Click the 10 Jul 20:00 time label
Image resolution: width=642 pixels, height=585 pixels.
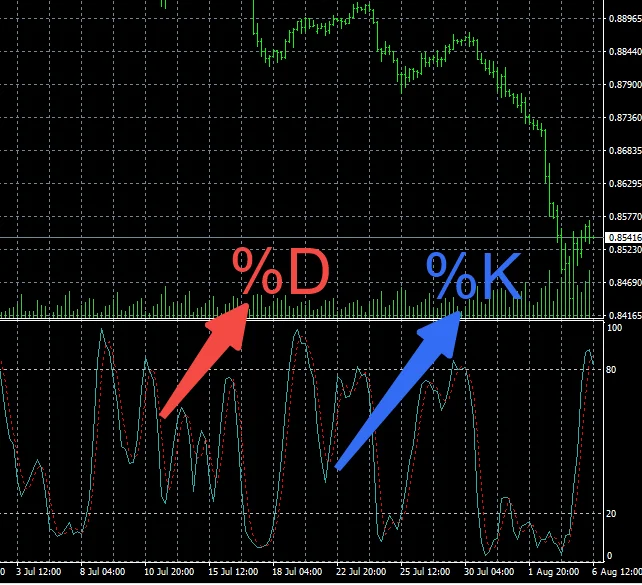pyautogui.click(x=169, y=571)
